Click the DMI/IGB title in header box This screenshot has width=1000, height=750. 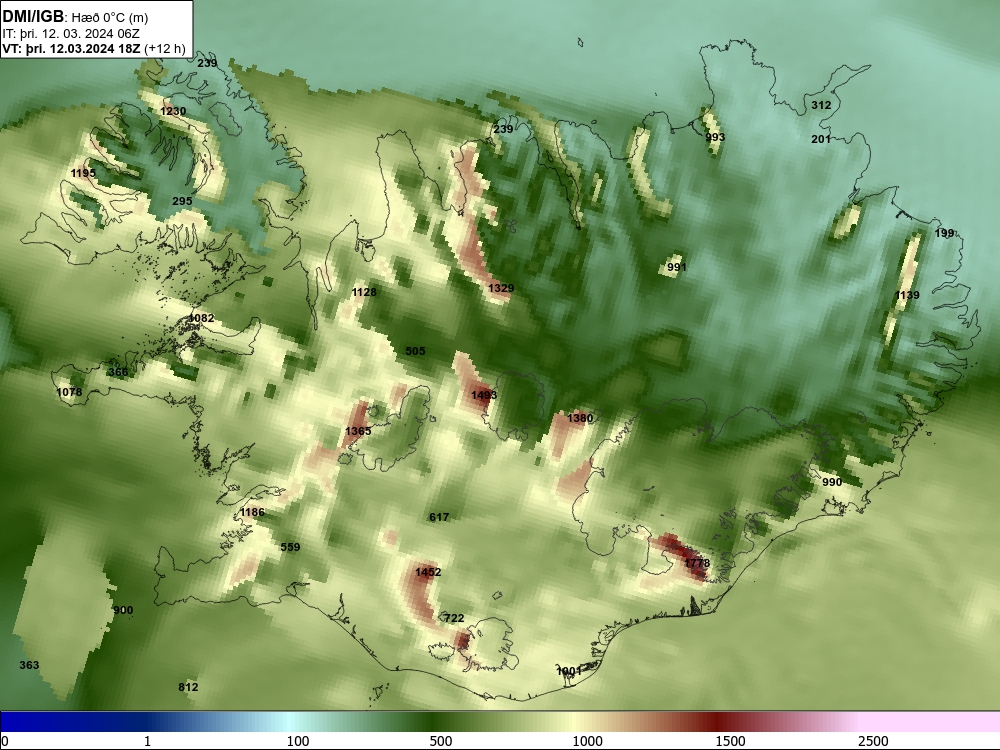click(33, 16)
